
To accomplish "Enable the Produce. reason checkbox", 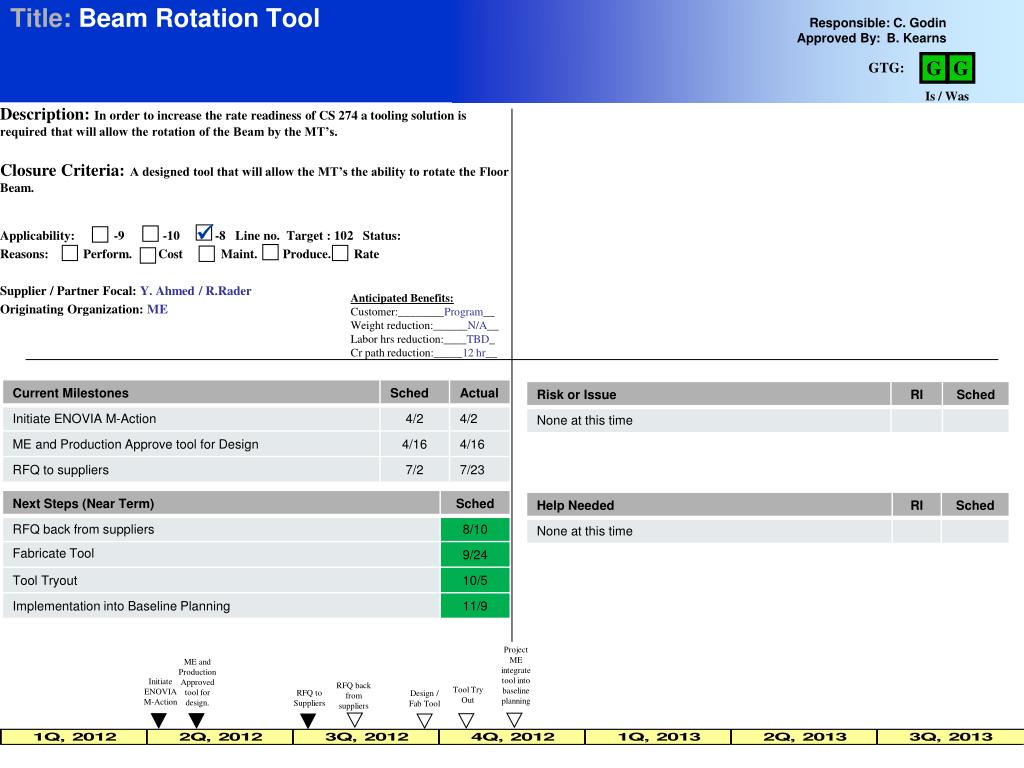I will [x=270, y=252].
